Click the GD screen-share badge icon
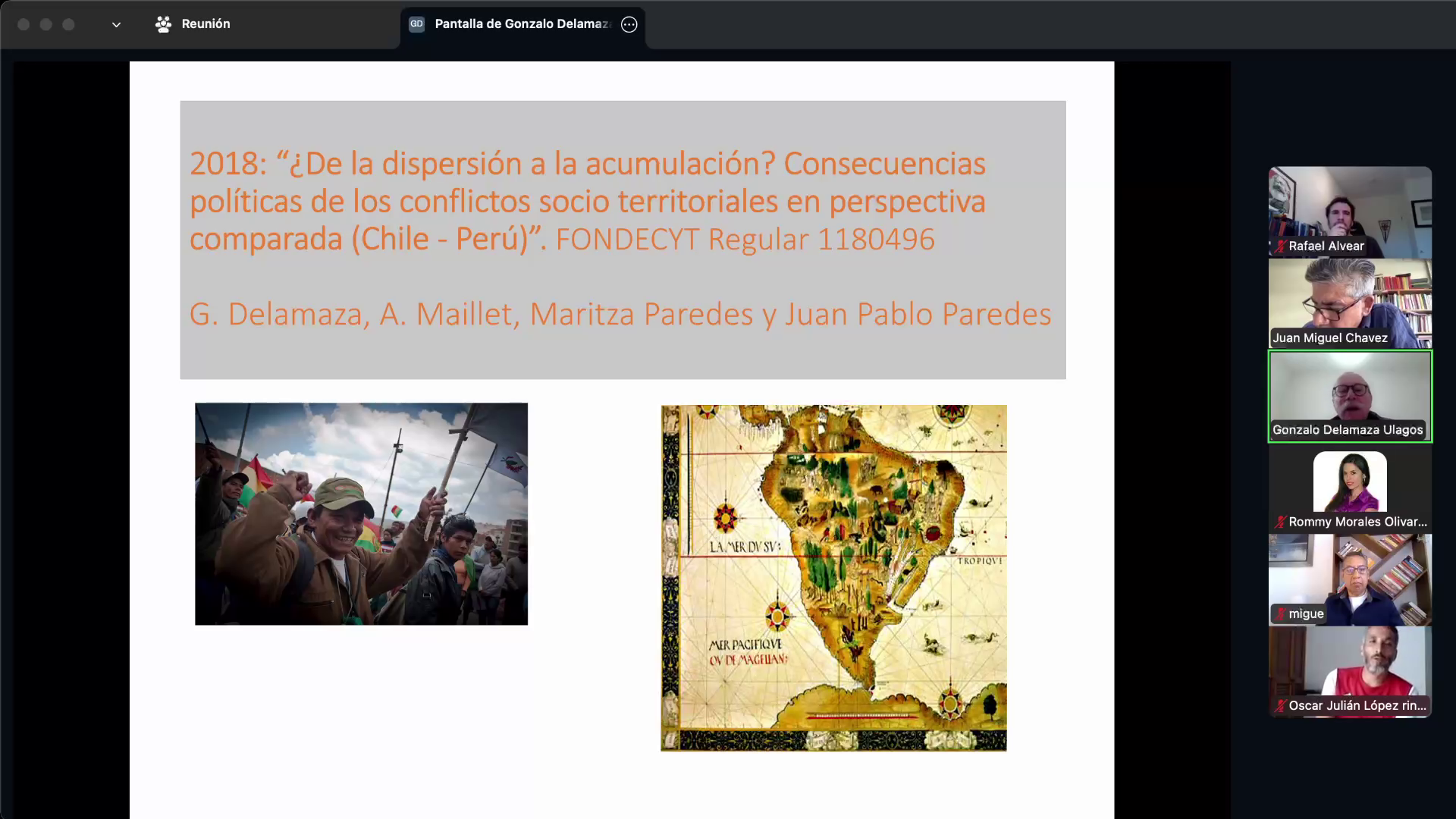Screen dimensions: 1456x819 416,24
